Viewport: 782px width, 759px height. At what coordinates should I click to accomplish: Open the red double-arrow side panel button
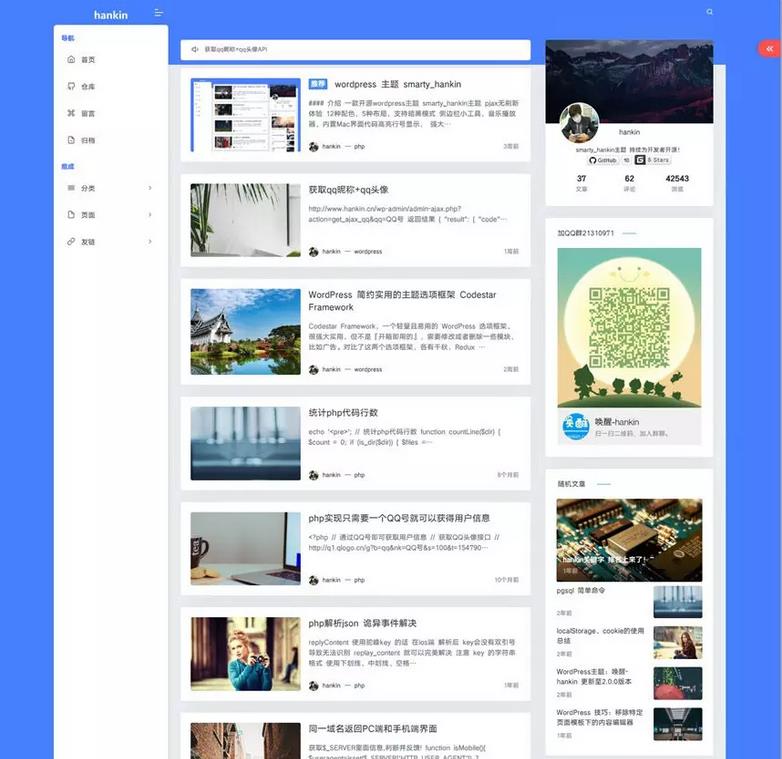point(768,48)
